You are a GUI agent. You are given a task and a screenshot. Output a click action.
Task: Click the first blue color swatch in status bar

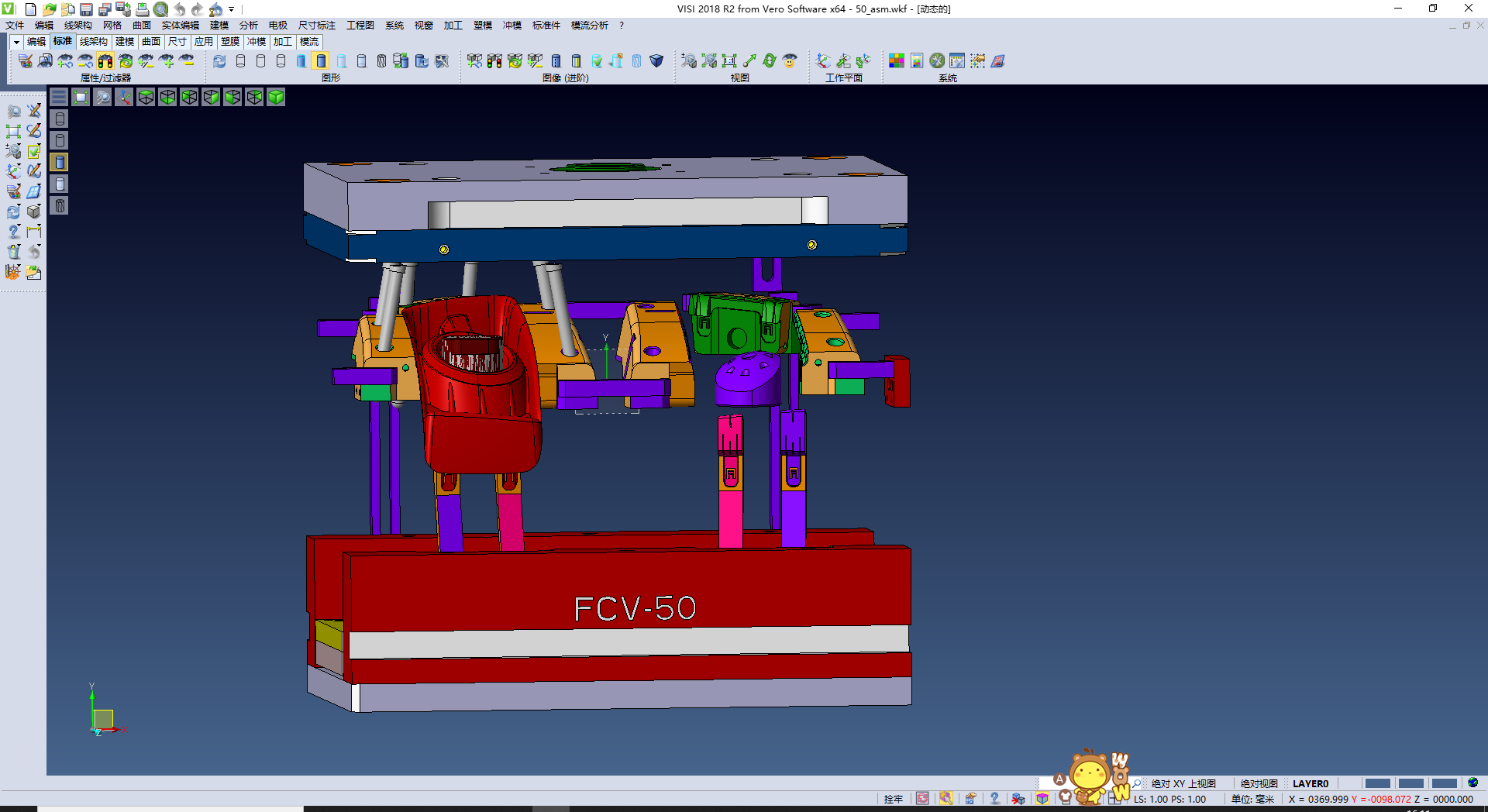tap(1377, 783)
